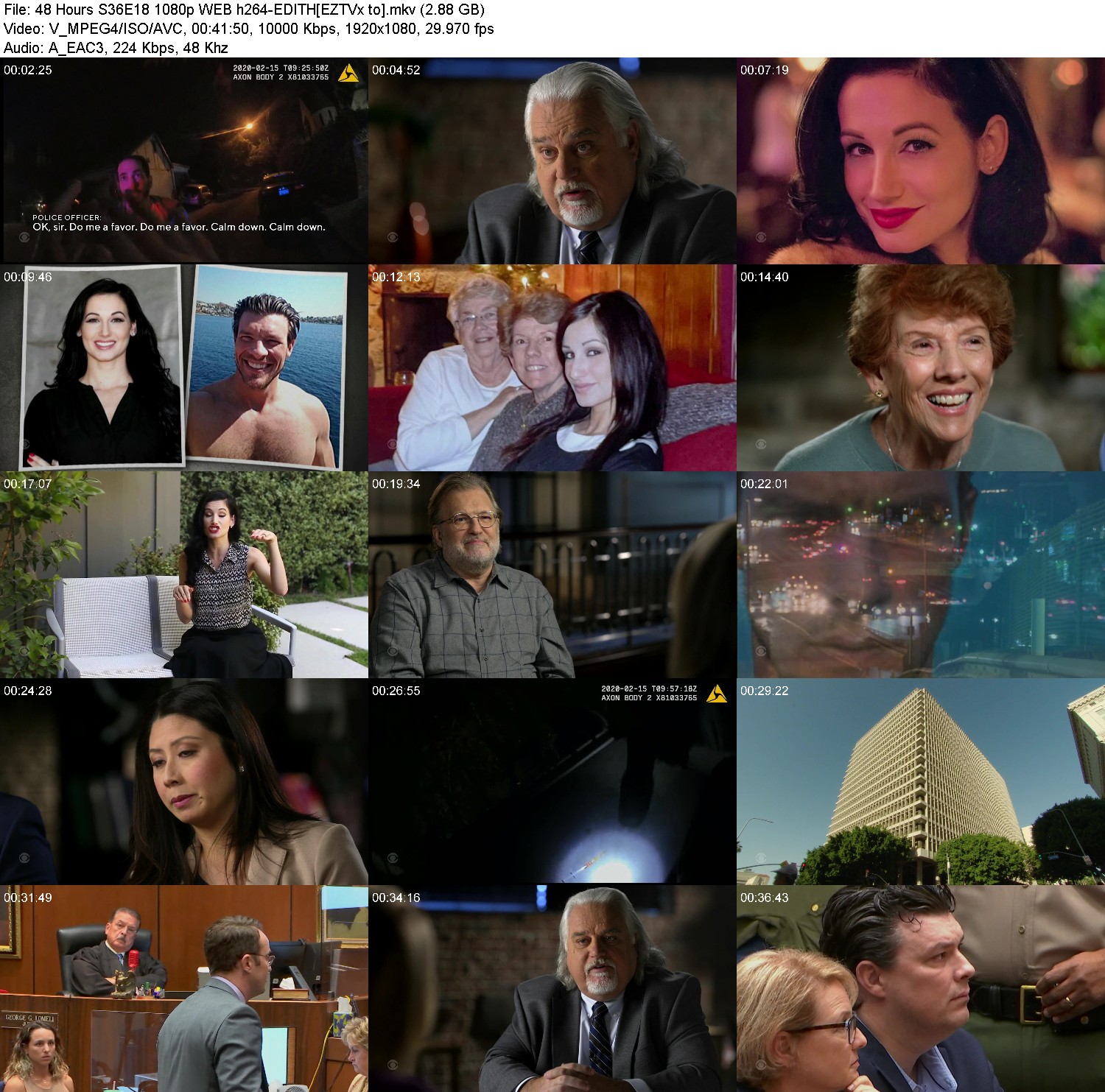The image size is (1105, 1092).
Task: Open the thumbnail at 00:07:19
Action: [921, 161]
